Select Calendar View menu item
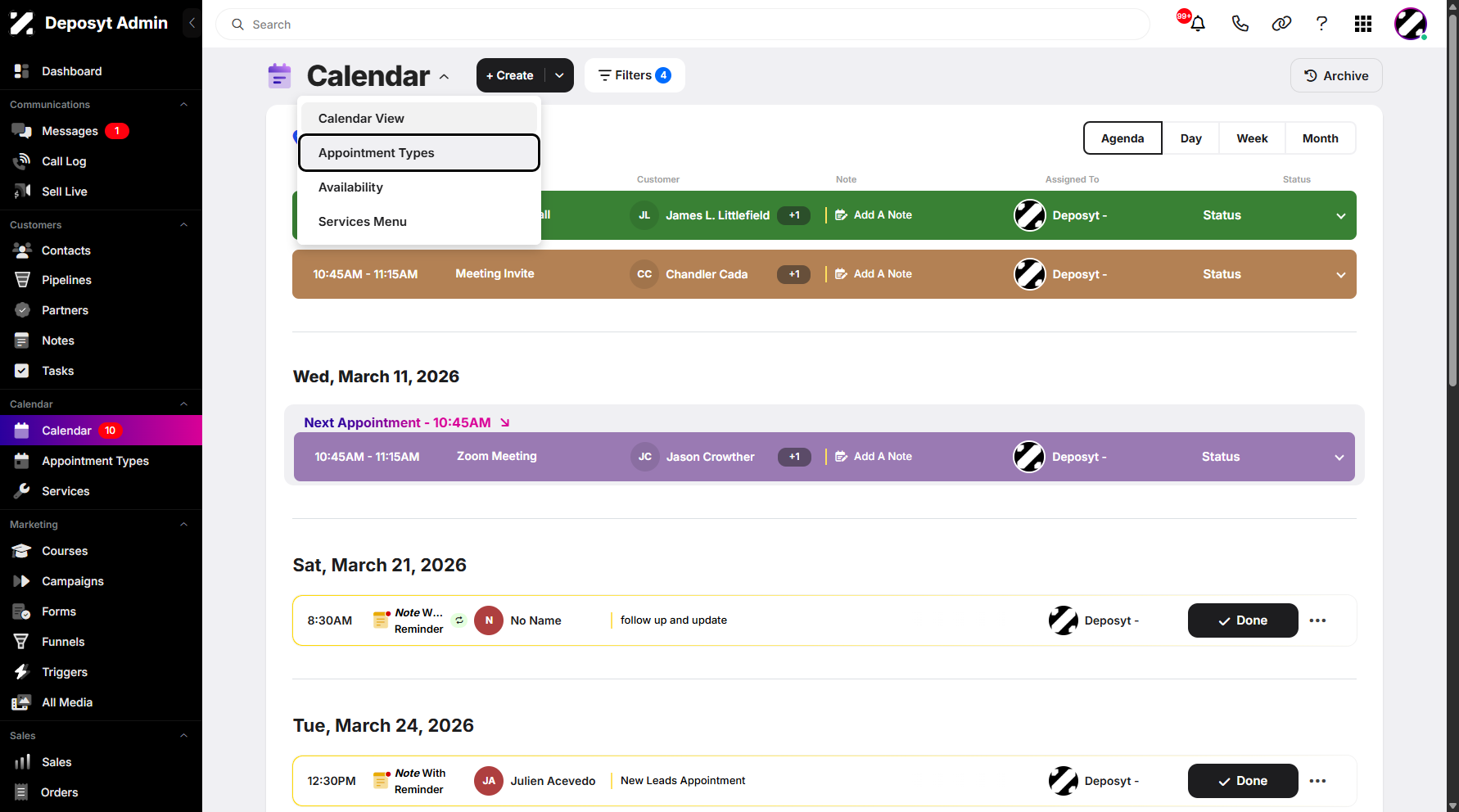The width and height of the screenshot is (1459, 812). [x=419, y=119]
